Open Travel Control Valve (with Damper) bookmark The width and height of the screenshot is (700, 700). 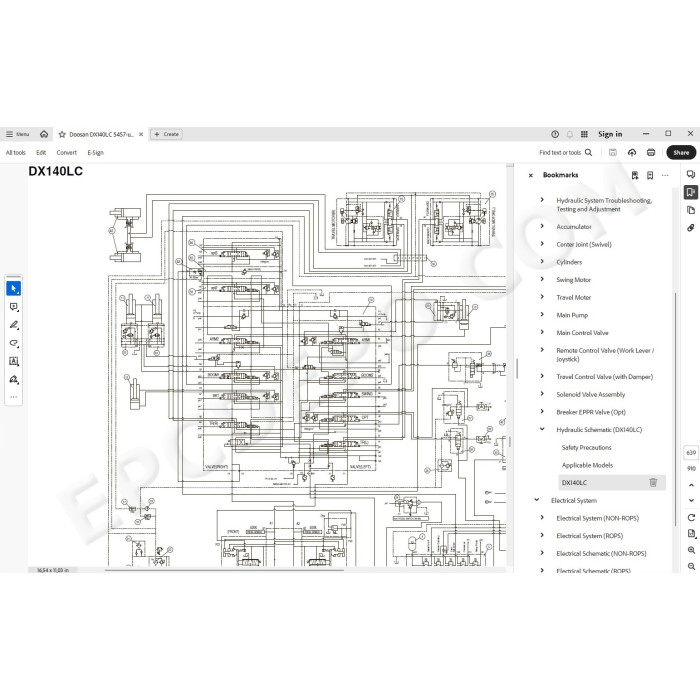(x=604, y=377)
